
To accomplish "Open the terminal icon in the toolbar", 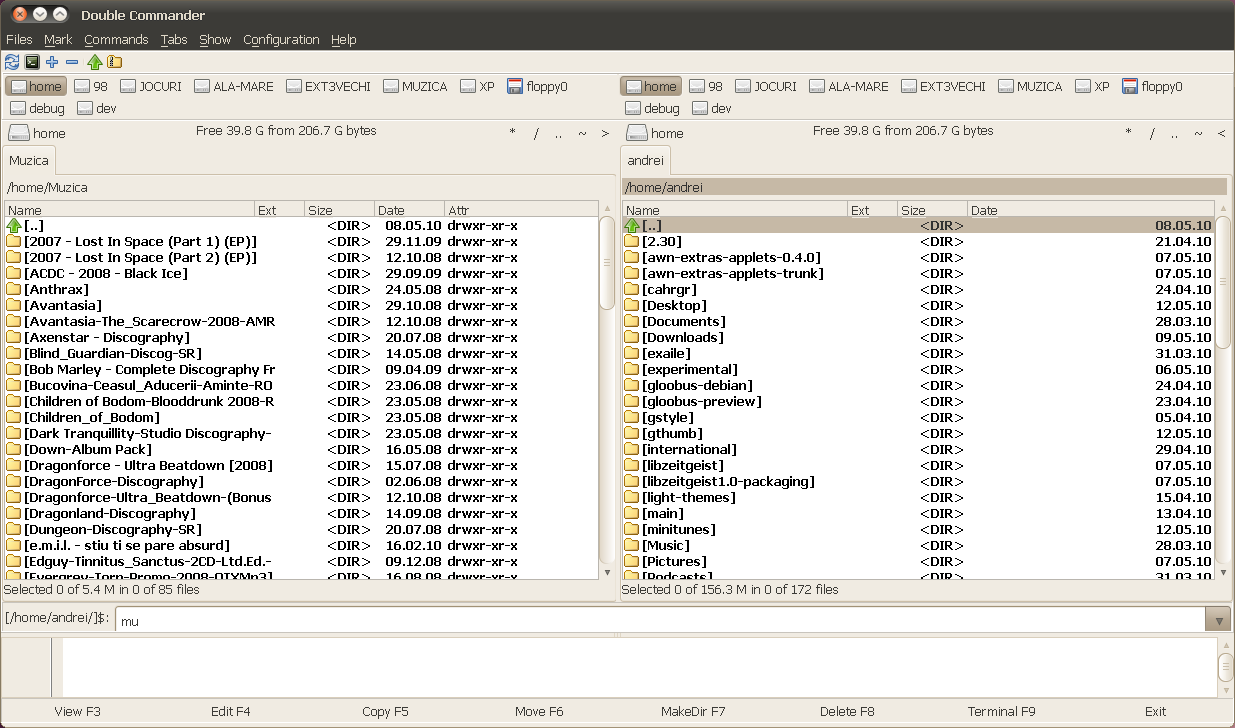I will point(32,62).
